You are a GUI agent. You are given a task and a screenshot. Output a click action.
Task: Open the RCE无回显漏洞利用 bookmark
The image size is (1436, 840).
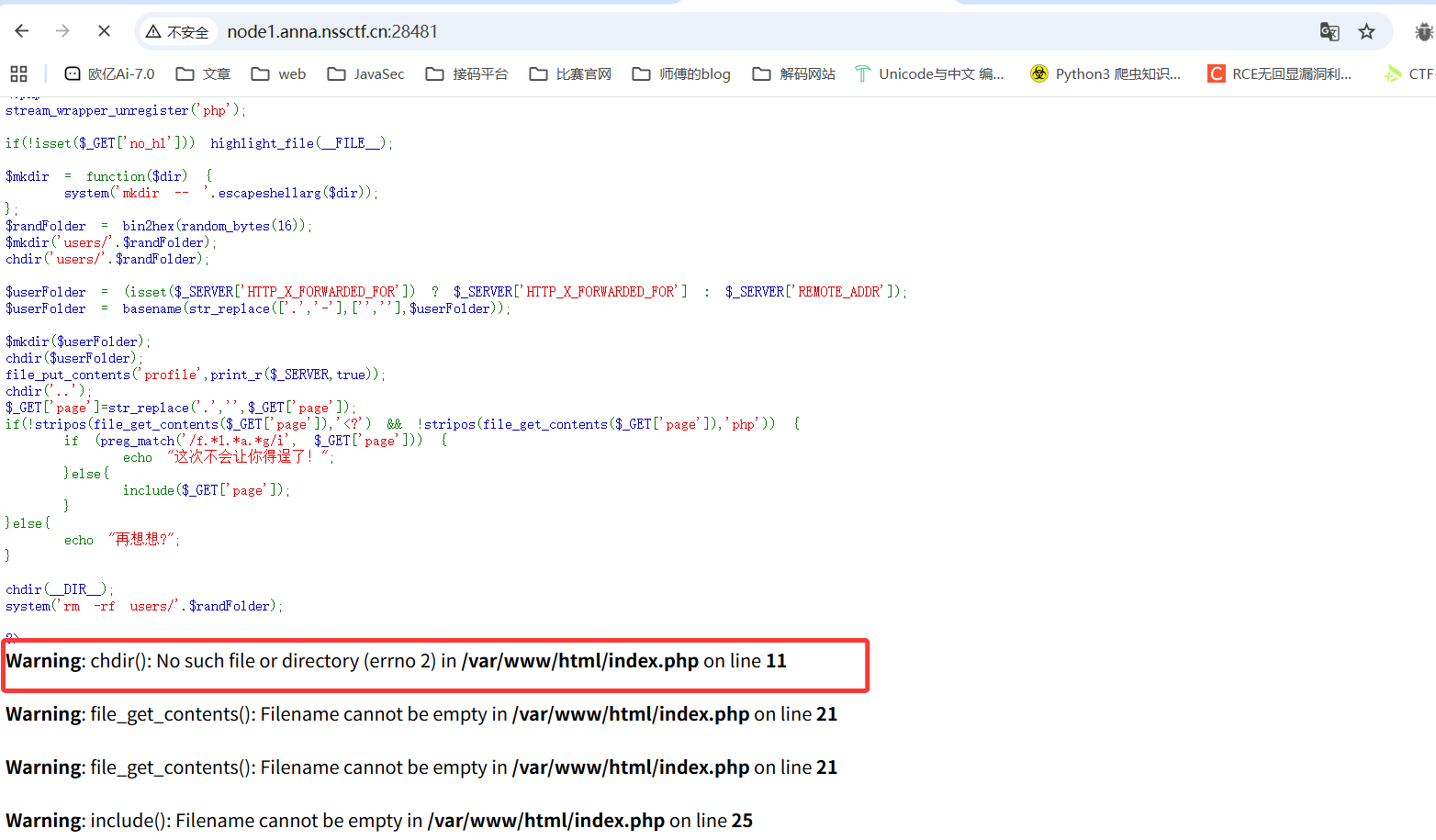pos(1280,73)
